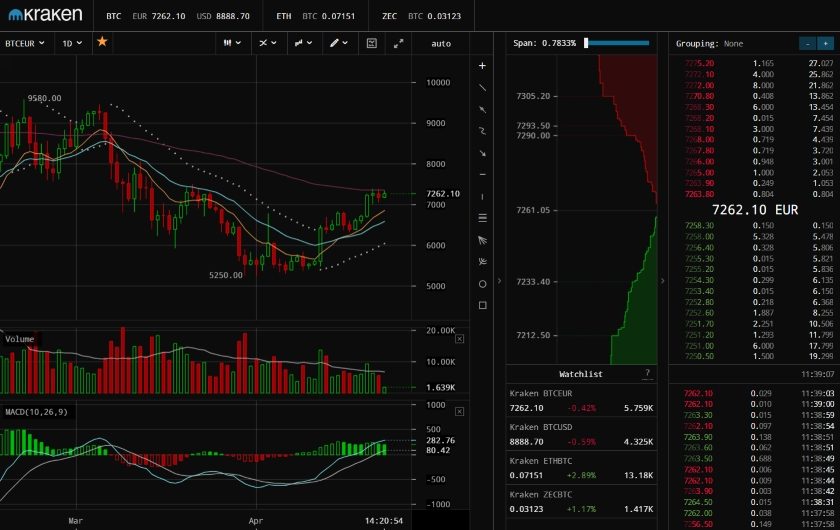
Task: Click the 7262.10 EUR order book mid price
Action: [755, 210]
